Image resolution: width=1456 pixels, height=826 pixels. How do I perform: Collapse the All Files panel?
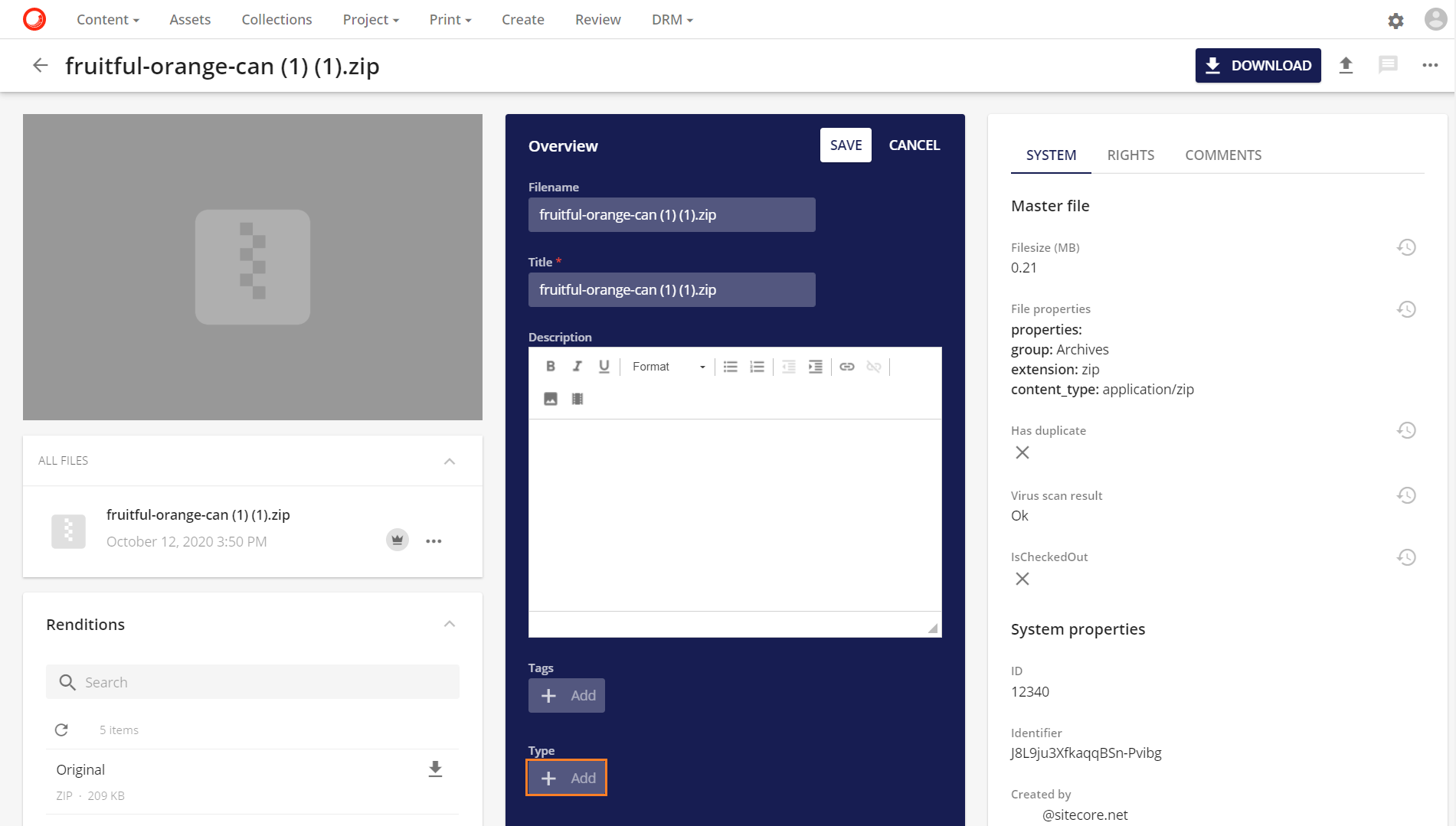click(450, 461)
